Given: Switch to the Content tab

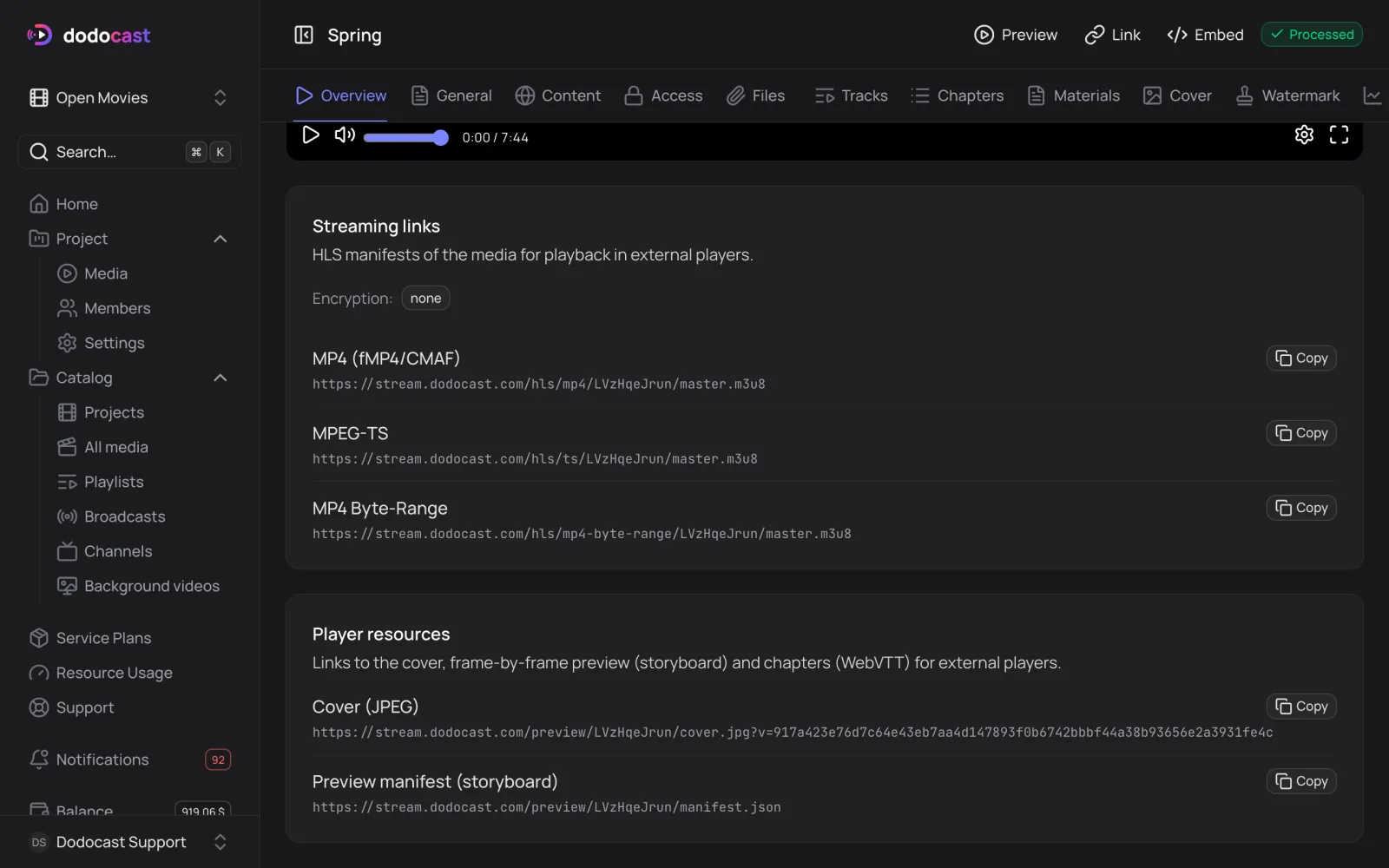Looking at the screenshot, I should pyautogui.click(x=558, y=95).
